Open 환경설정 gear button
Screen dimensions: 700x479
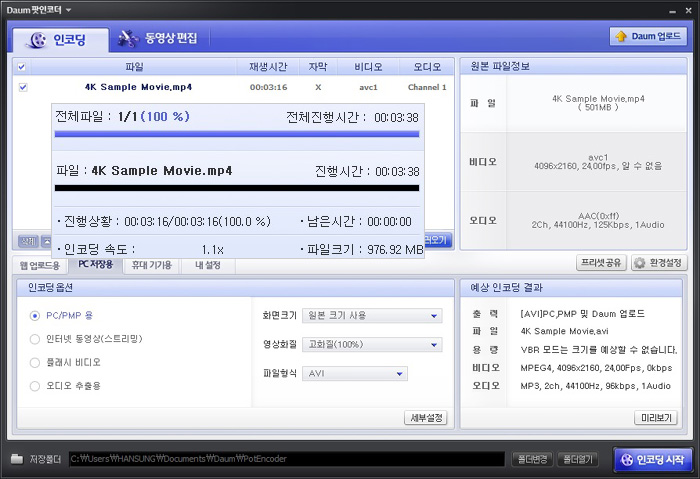[659, 263]
